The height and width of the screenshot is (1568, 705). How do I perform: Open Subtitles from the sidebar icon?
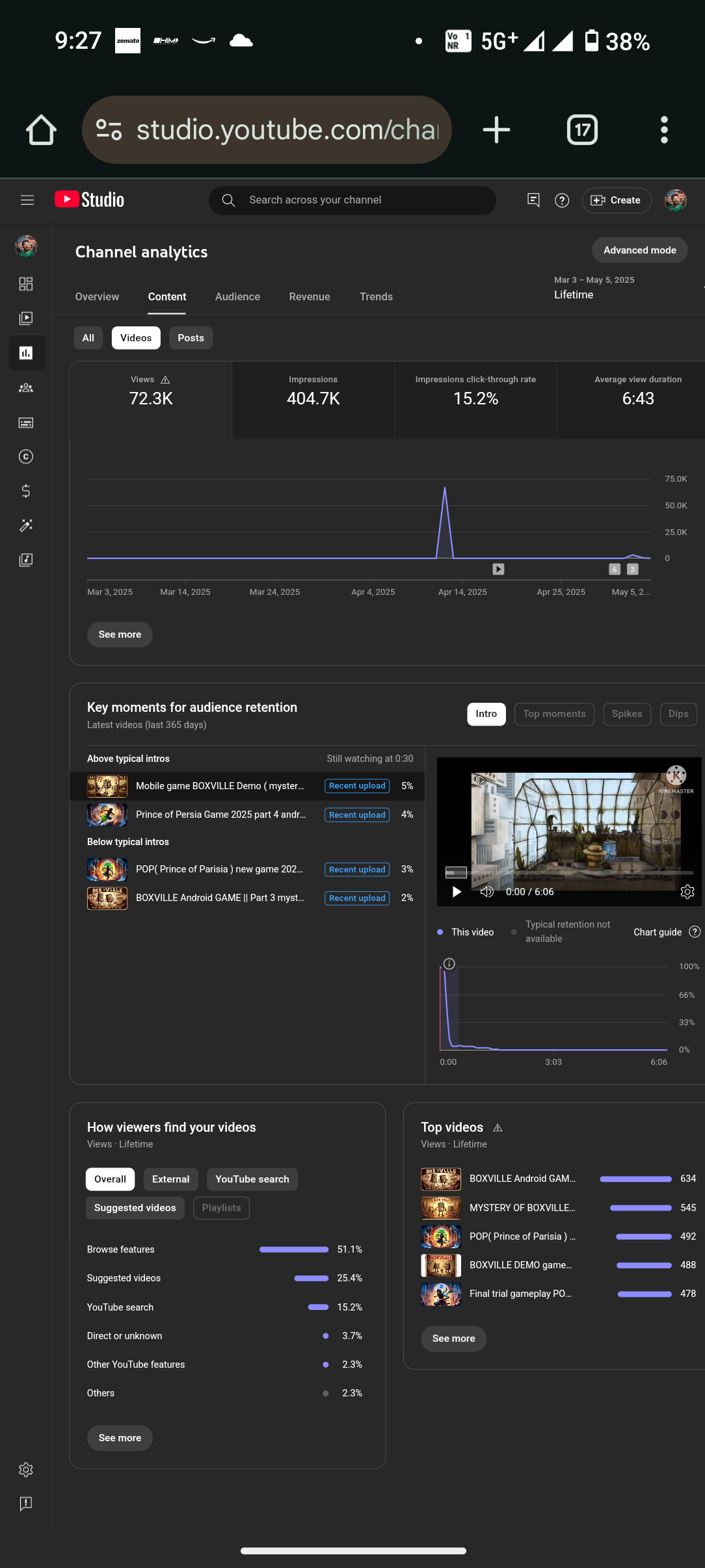(x=26, y=423)
